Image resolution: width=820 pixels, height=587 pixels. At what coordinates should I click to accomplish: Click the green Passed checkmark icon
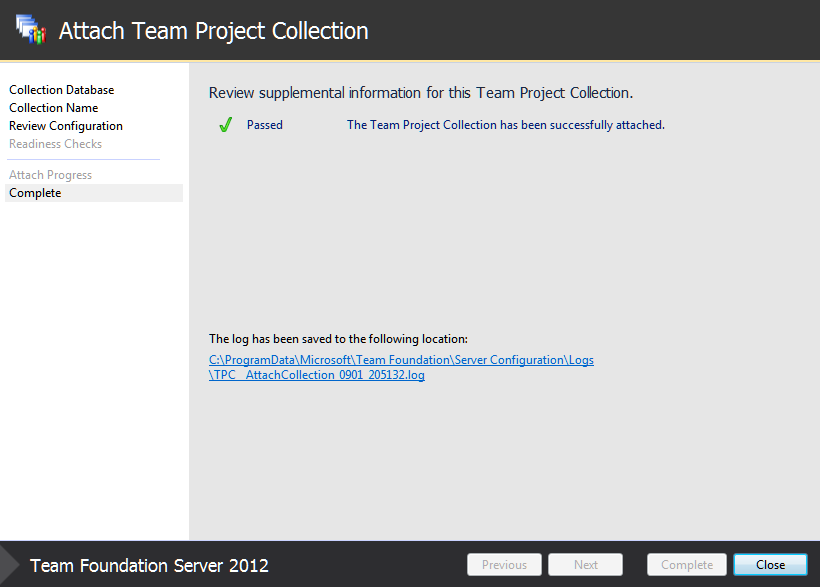[x=225, y=125]
